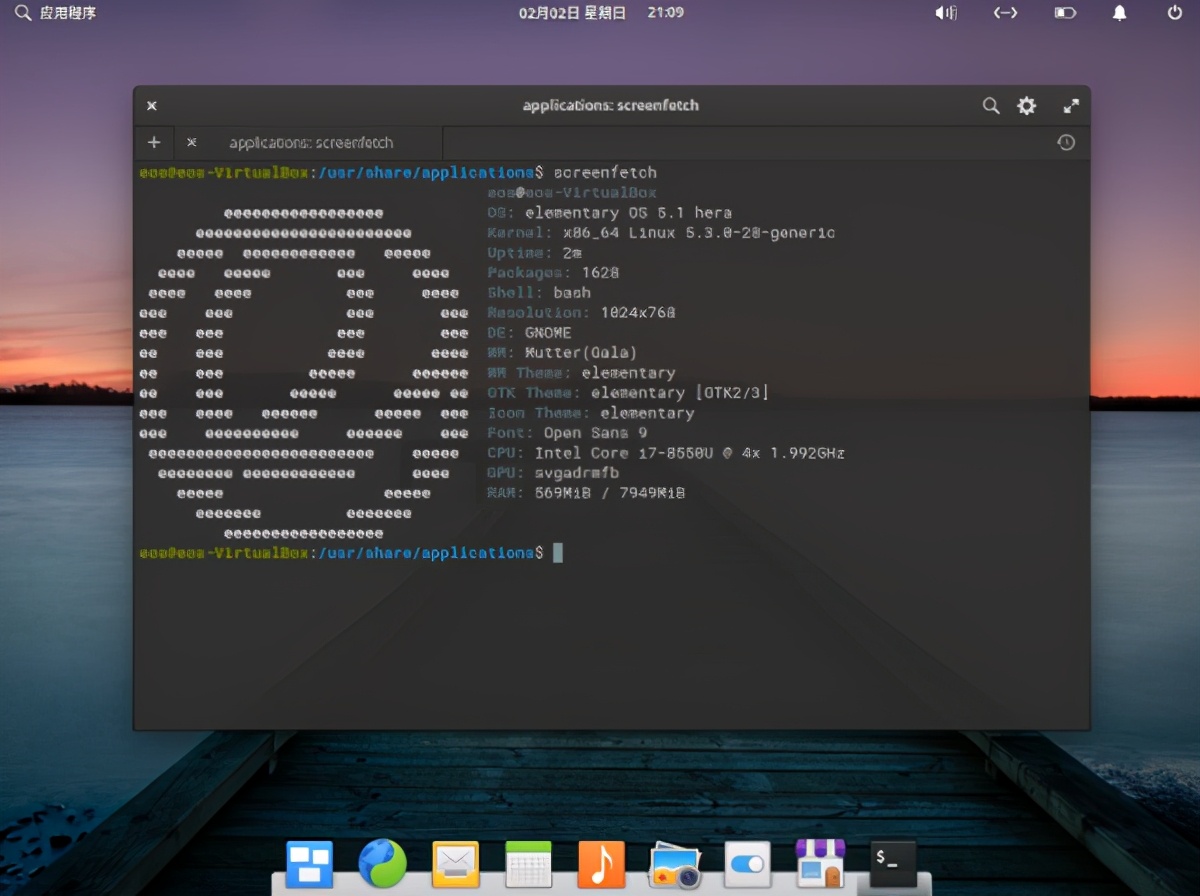This screenshot has height=896, width=1200.
Task: Open the multitasking view icon in the dock
Action: (308, 861)
